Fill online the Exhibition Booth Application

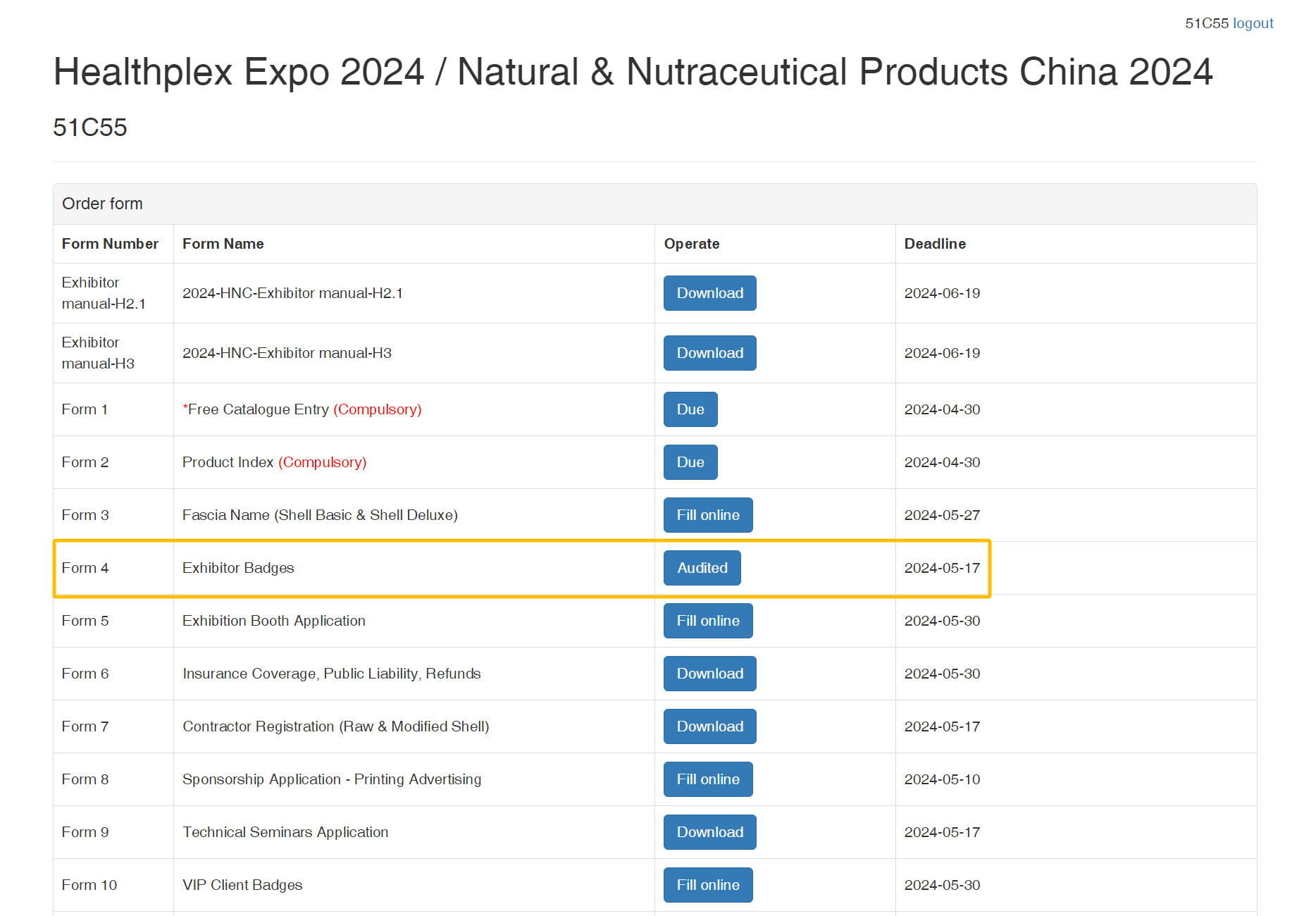[708, 621]
